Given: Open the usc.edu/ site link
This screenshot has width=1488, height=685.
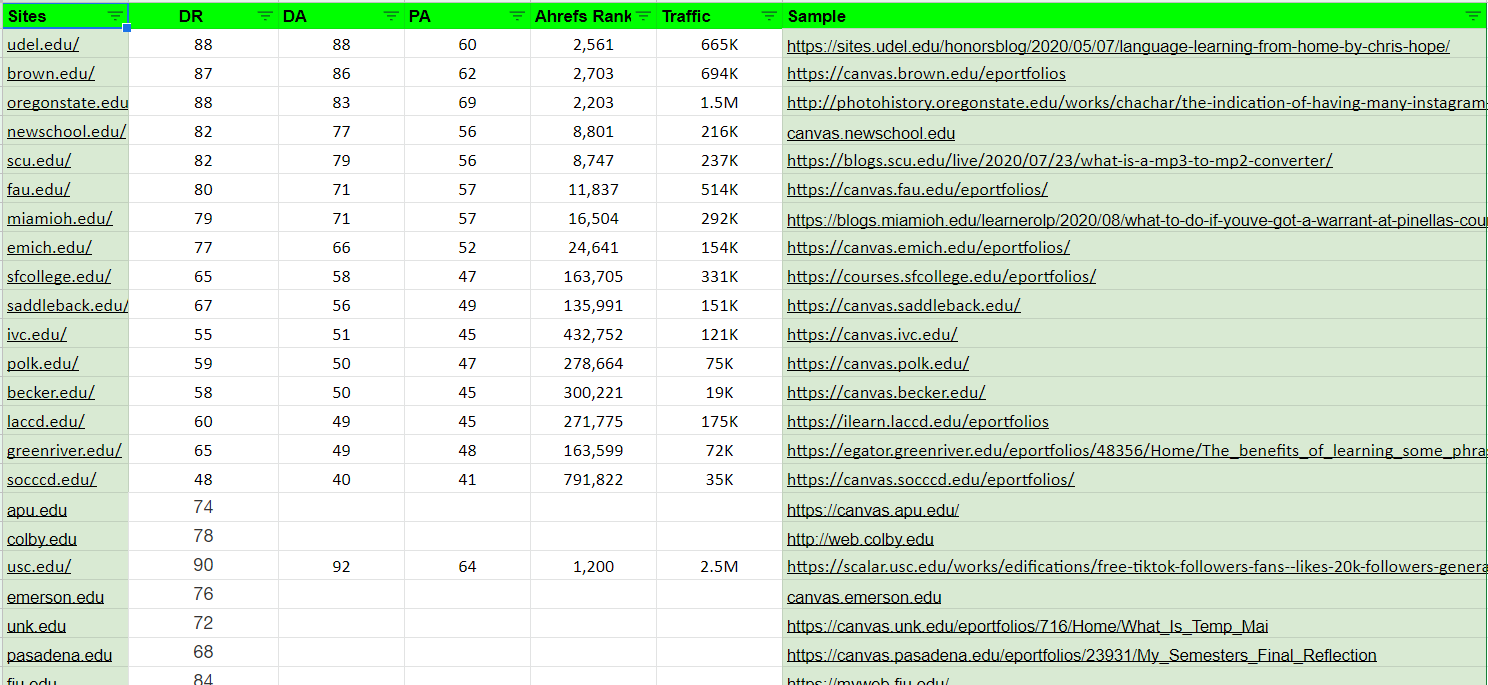Looking at the screenshot, I should click(39, 567).
